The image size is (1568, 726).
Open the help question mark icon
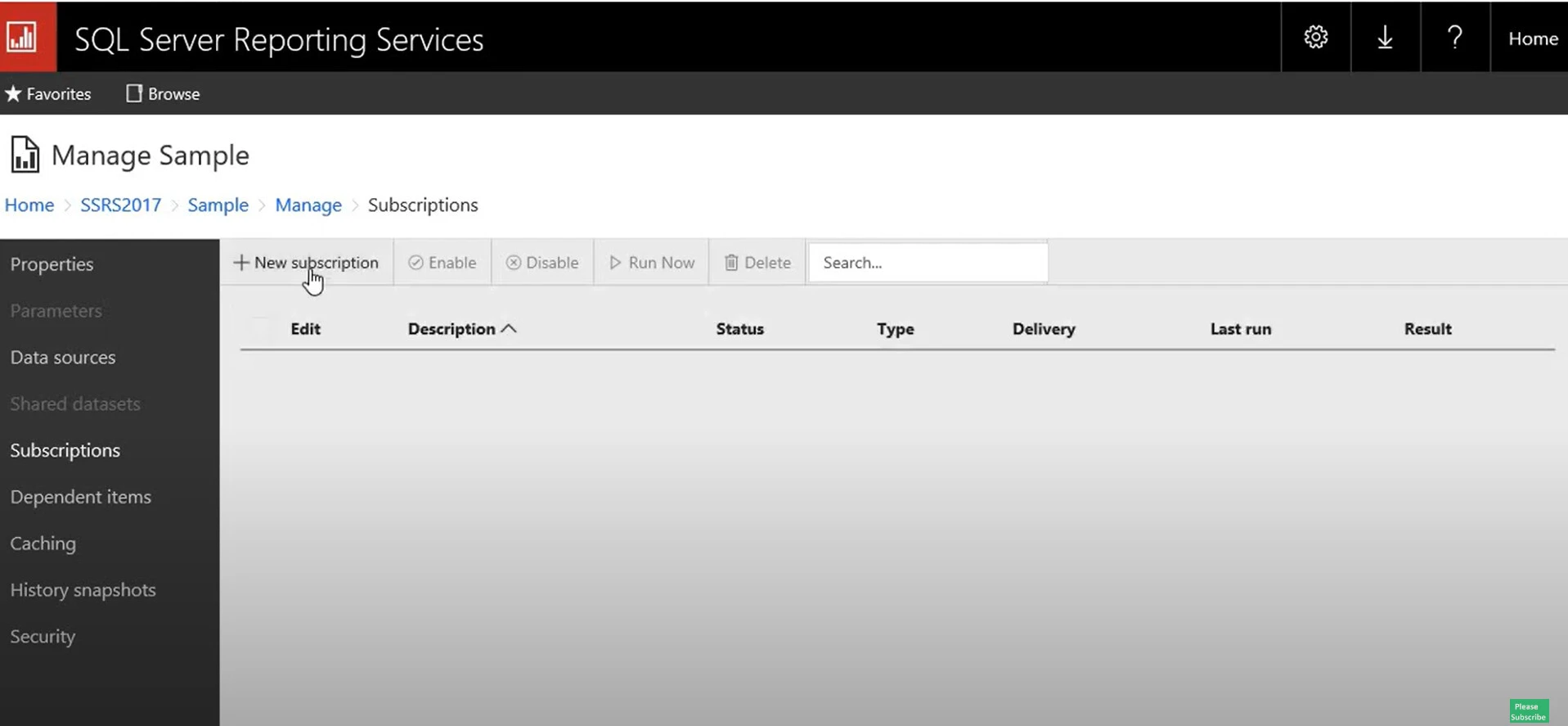click(1454, 38)
